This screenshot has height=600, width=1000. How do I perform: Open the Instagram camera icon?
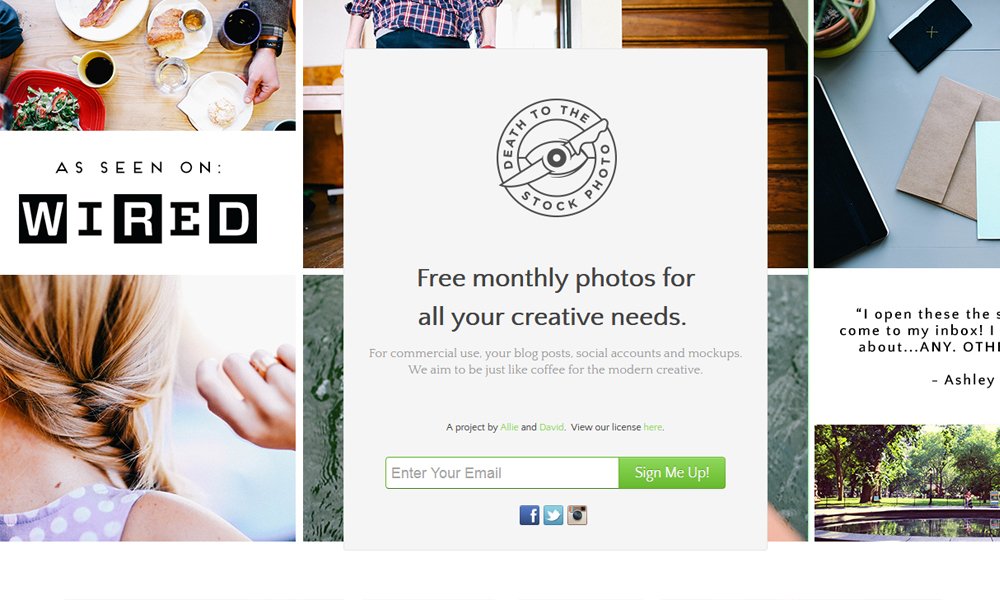click(577, 515)
